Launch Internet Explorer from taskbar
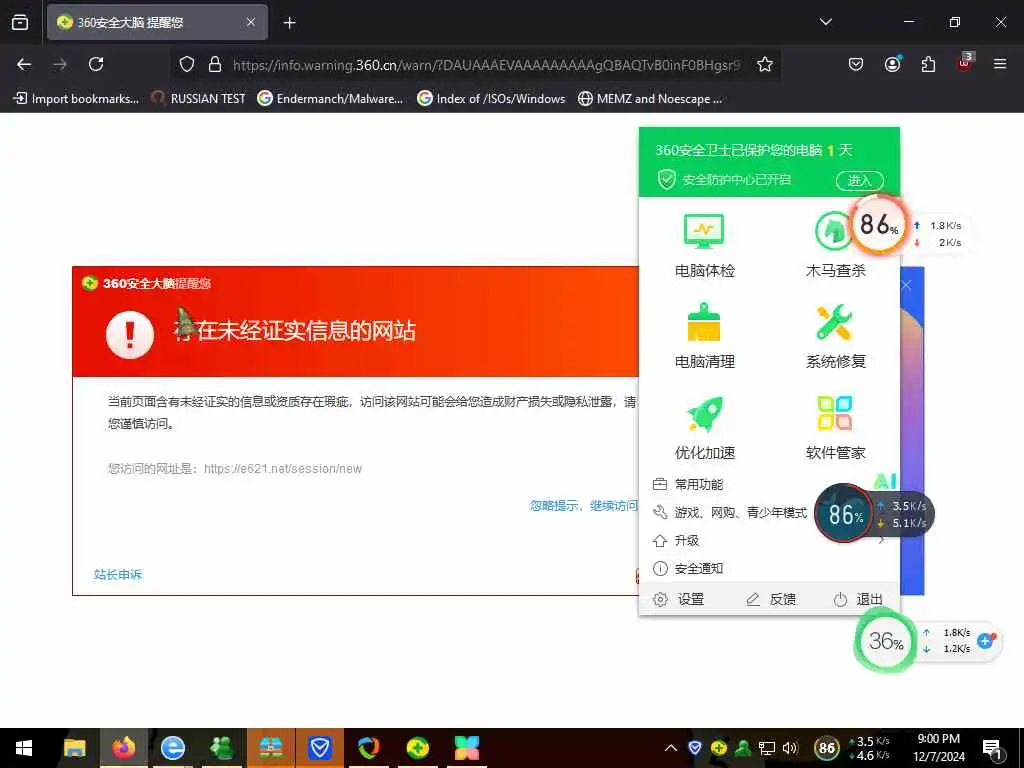The height and width of the screenshot is (768, 1024). [x=172, y=748]
